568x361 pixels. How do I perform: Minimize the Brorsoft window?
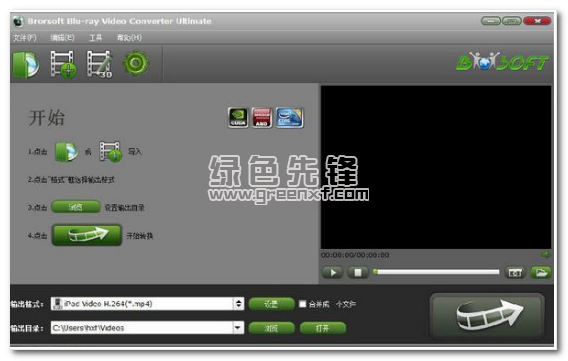click(x=490, y=21)
